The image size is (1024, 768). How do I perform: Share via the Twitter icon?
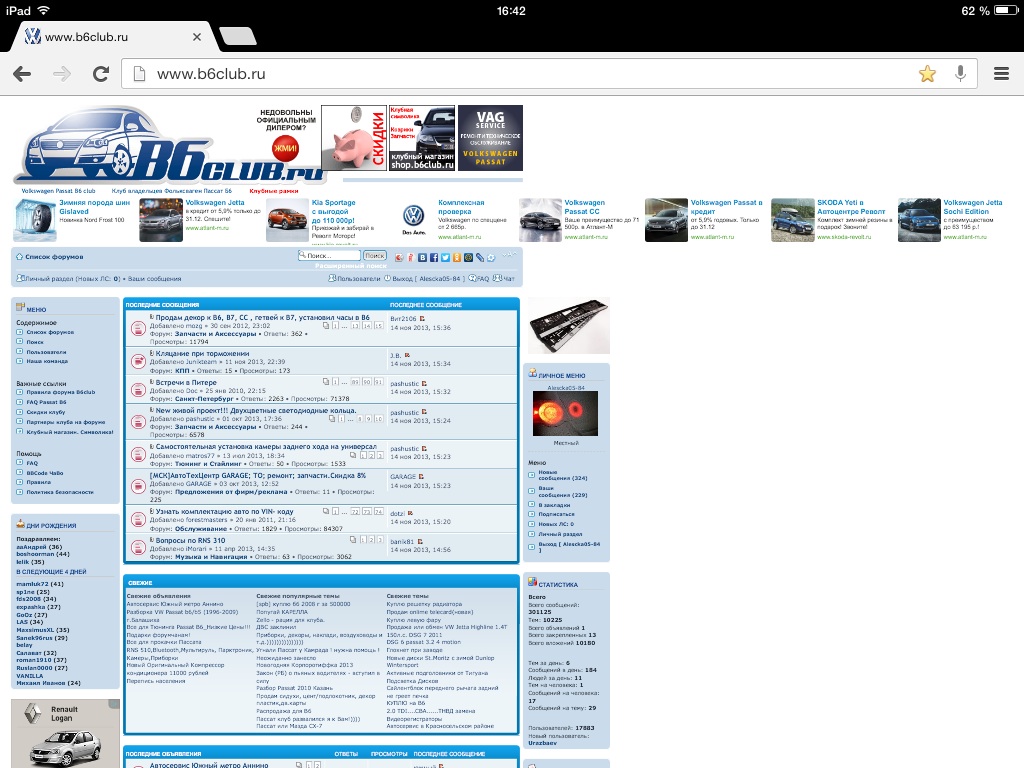coord(445,257)
